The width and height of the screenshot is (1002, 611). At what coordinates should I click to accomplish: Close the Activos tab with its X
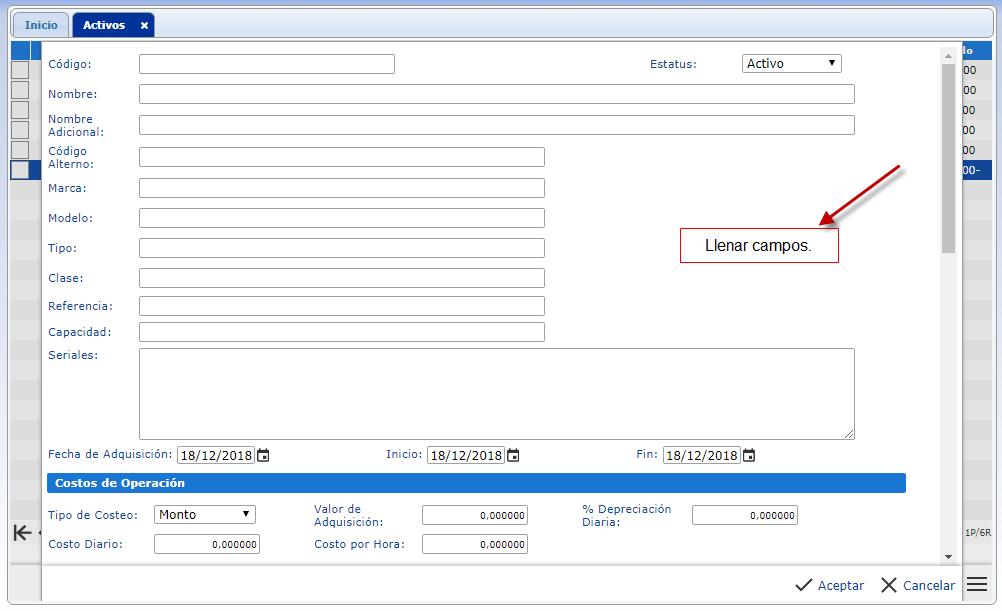[x=144, y=25]
